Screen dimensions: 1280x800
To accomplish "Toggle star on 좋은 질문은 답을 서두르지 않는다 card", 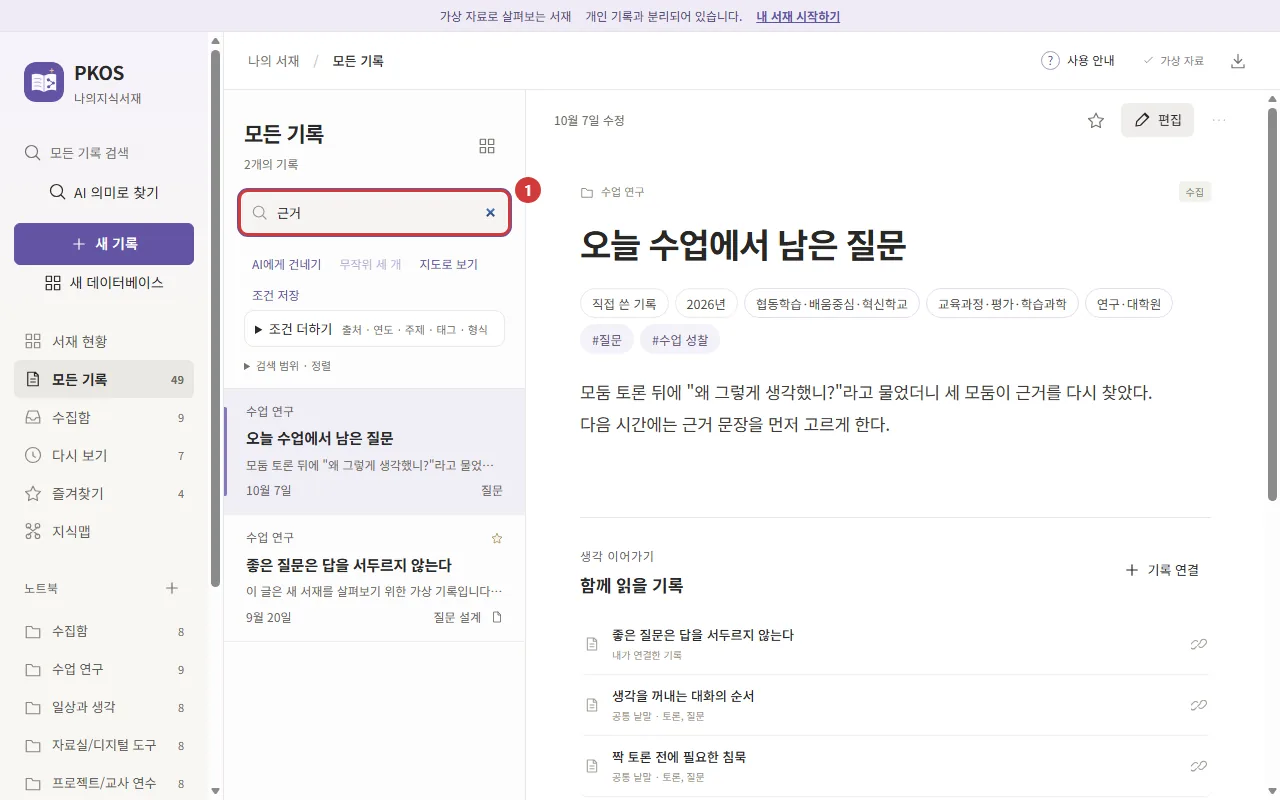I will click(497, 538).
